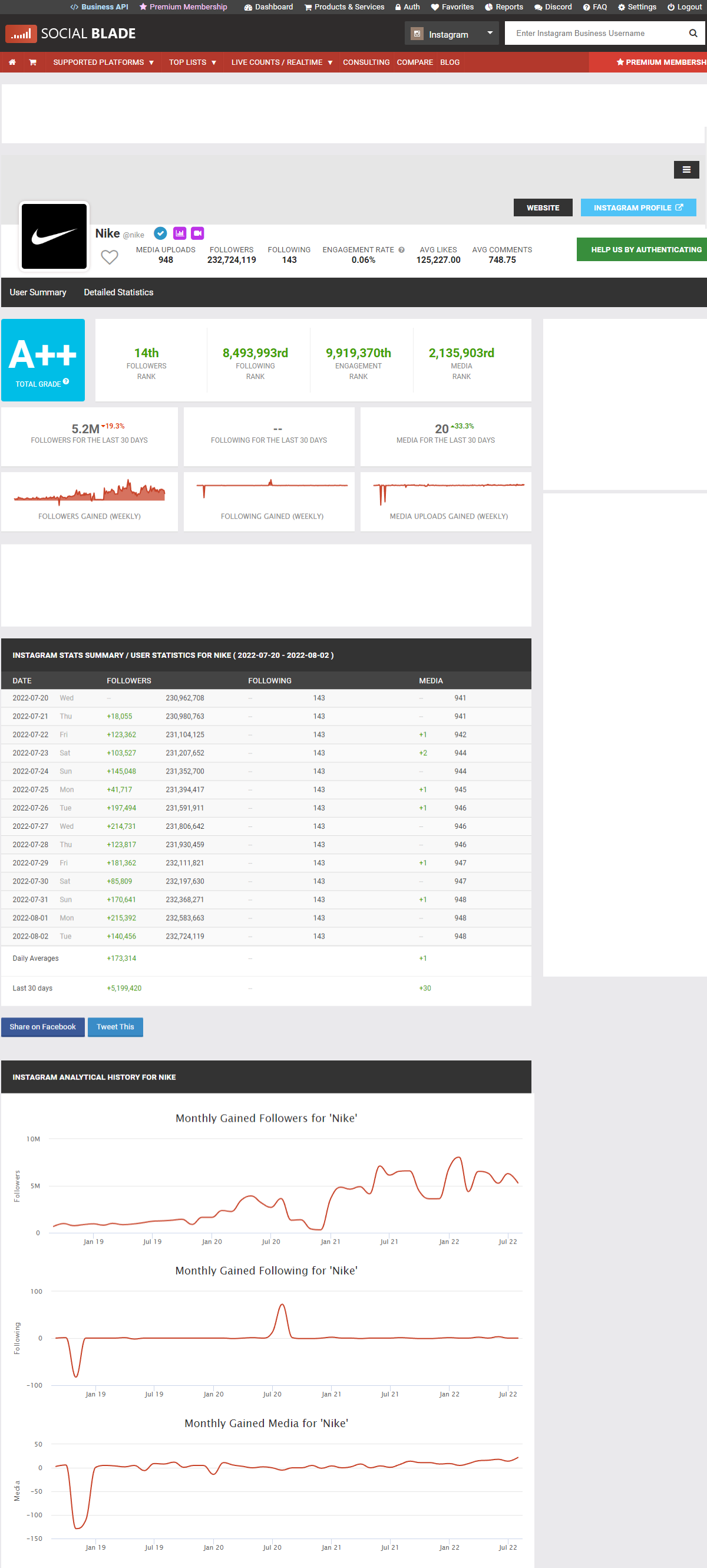Click the Monthly Gained Followers chart
The image size is (707, 1568).
point(266,1178)
